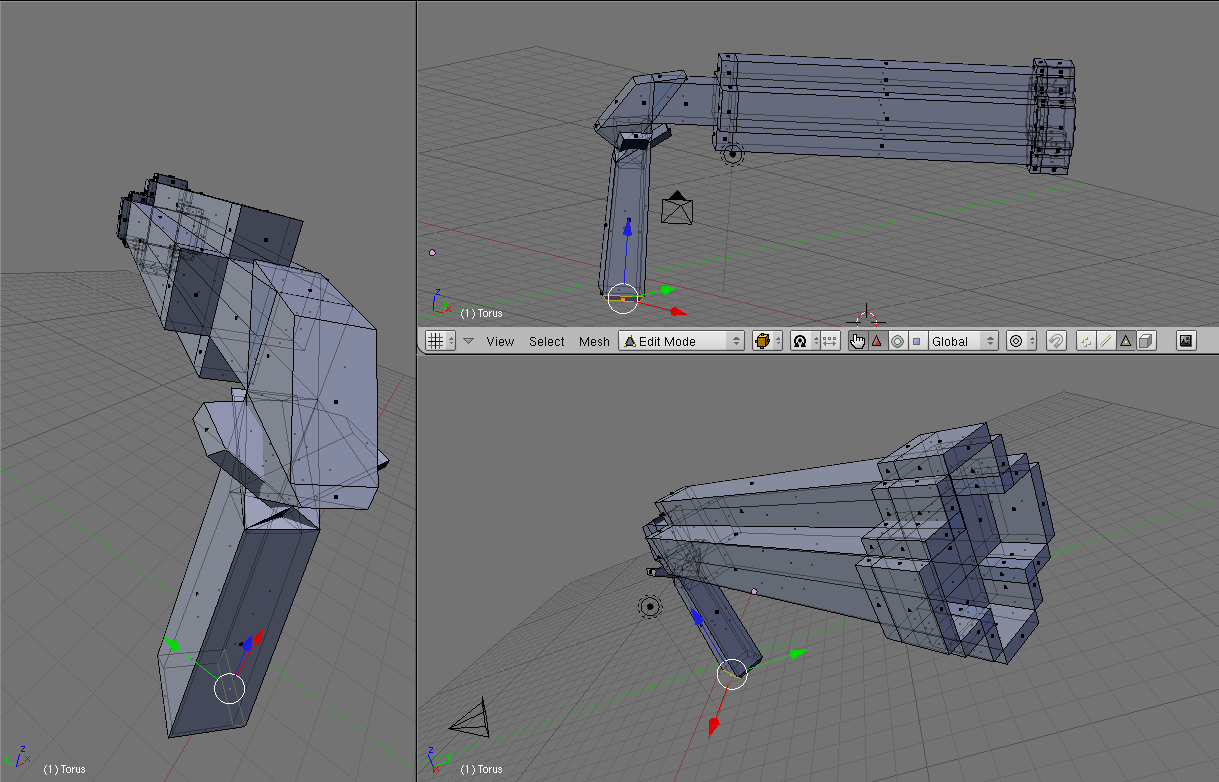The height and width of the screenshot is (782, 1219).
Task: Switch to edge select mode
Action: (1105, 341)
